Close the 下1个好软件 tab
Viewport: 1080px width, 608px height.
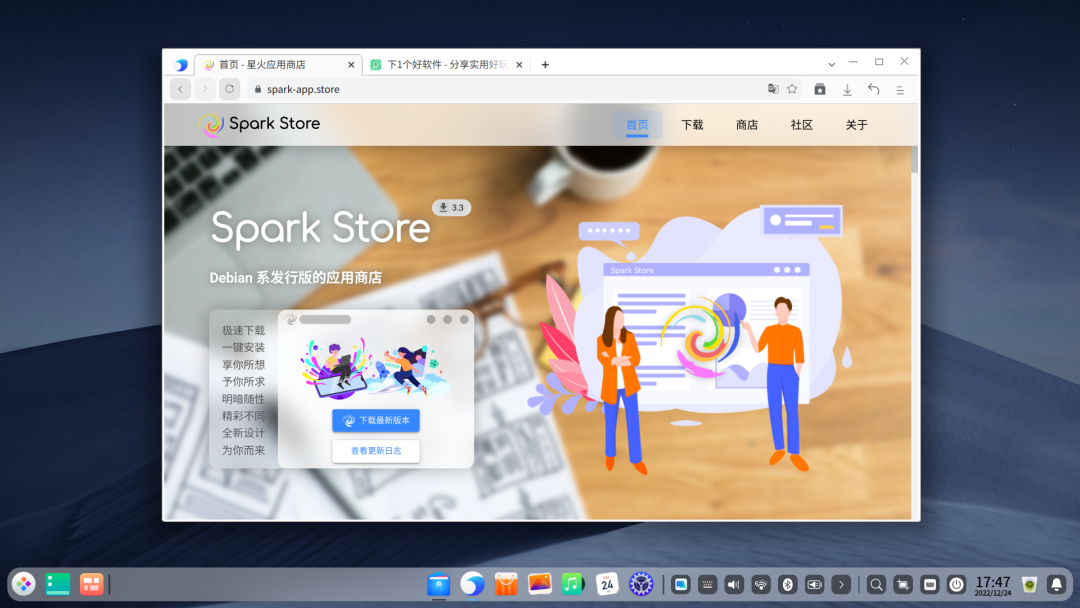click(519, 65)
